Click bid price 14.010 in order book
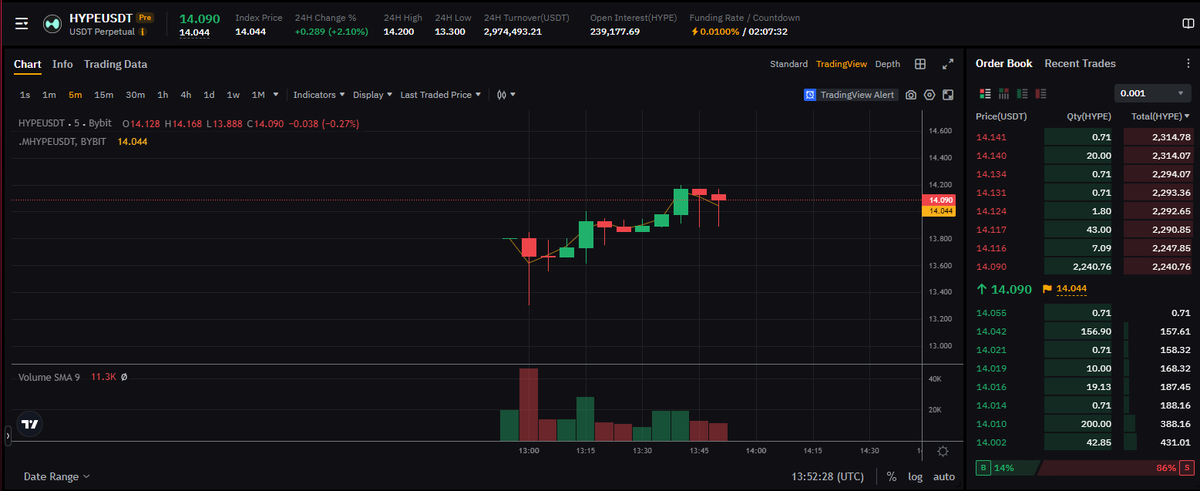The height and width of the screenshot is (491, 1200). (991, 423)
